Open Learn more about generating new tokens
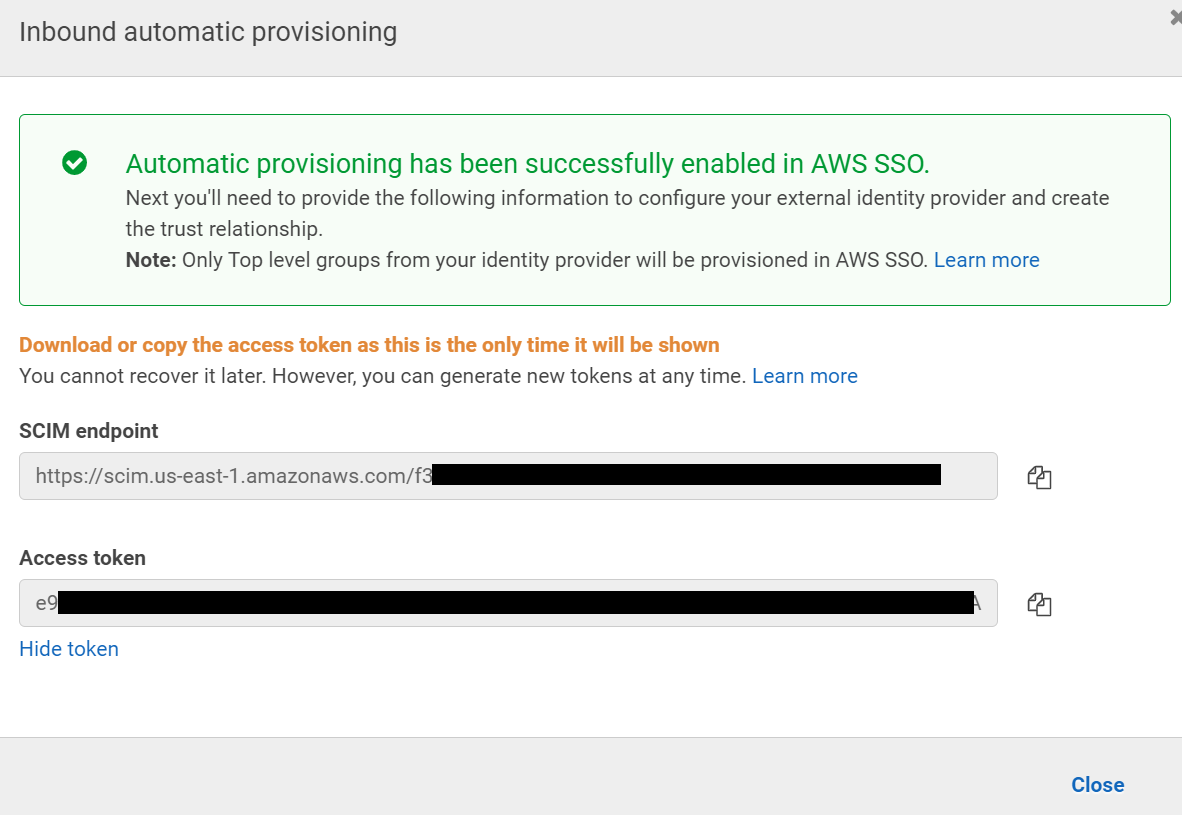This screenshot has width=1182, height=815. point(804,376)
